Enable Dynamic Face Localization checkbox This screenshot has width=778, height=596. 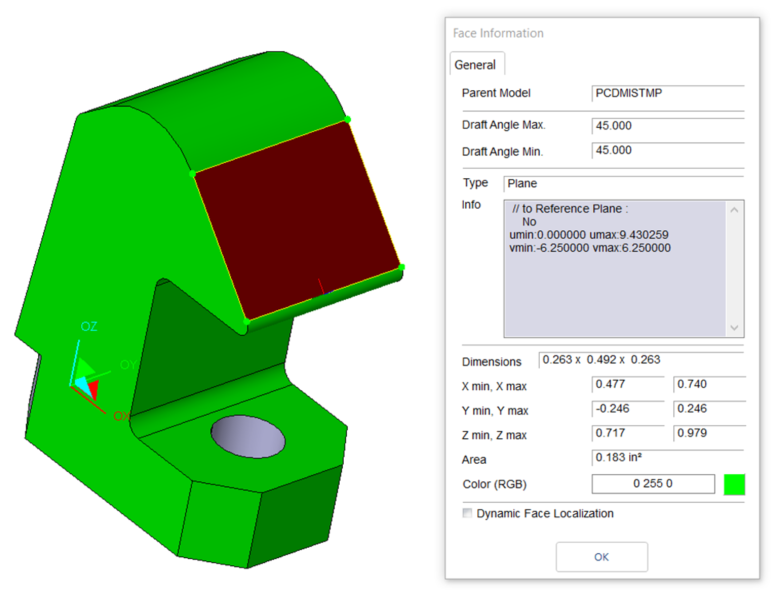[x=467, y=514]
